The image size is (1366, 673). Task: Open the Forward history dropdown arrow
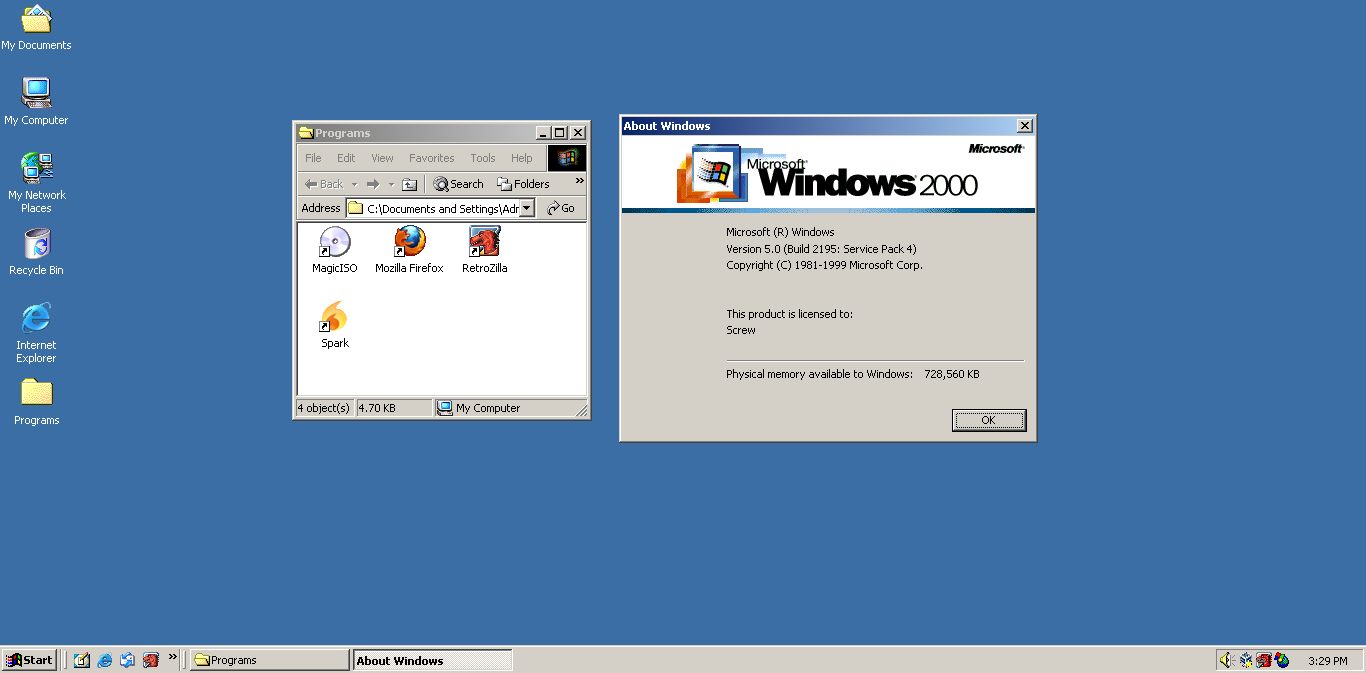pyautogui.click(x=391, y=184)
